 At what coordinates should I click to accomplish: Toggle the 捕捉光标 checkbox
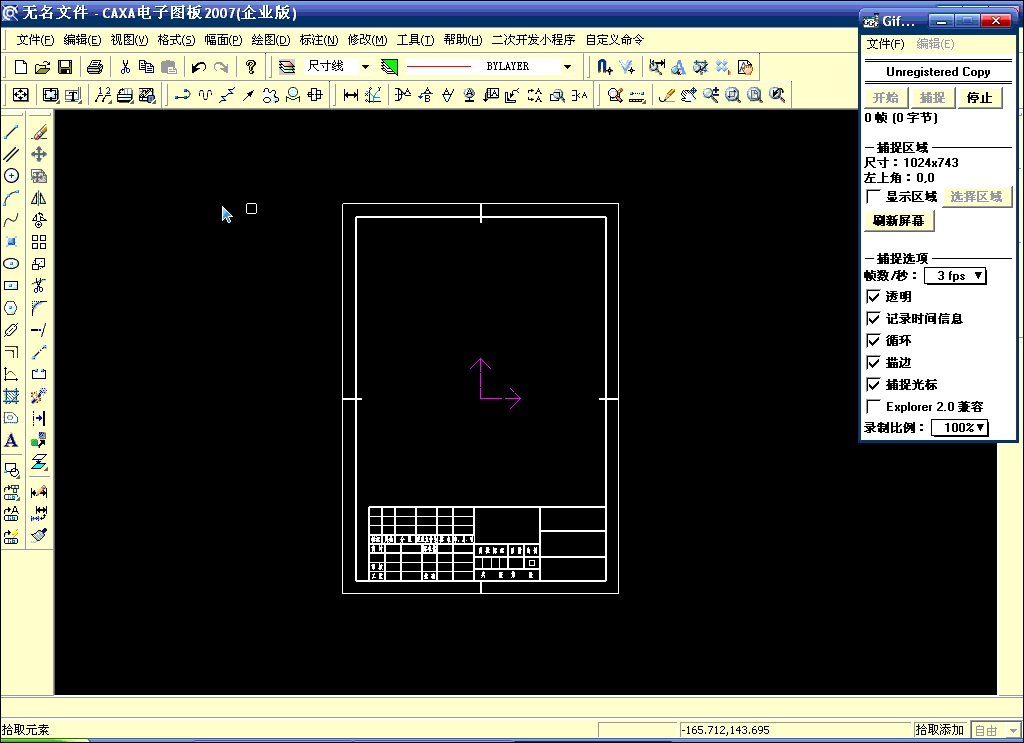(x=873, y=384)
